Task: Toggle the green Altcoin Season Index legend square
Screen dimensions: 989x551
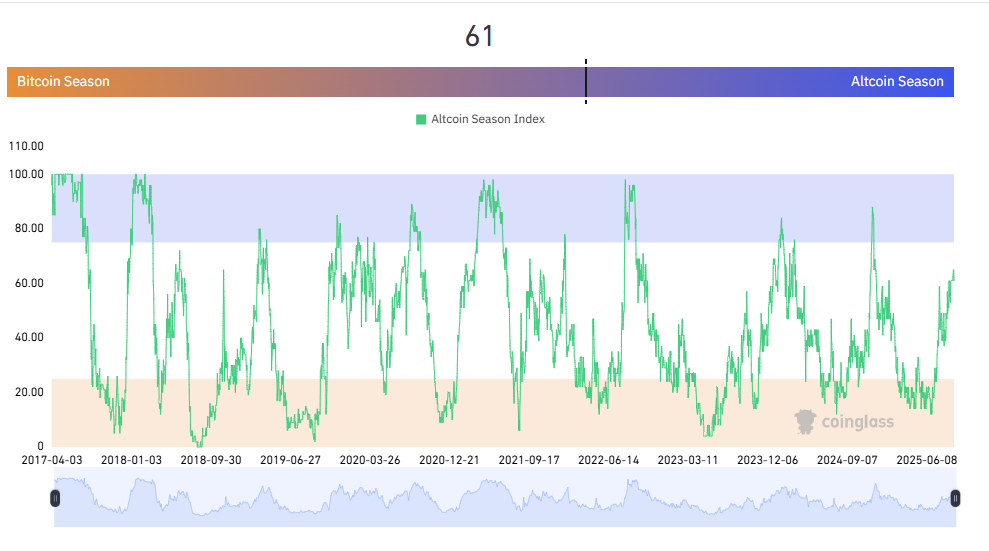Action: click(421, 120)
